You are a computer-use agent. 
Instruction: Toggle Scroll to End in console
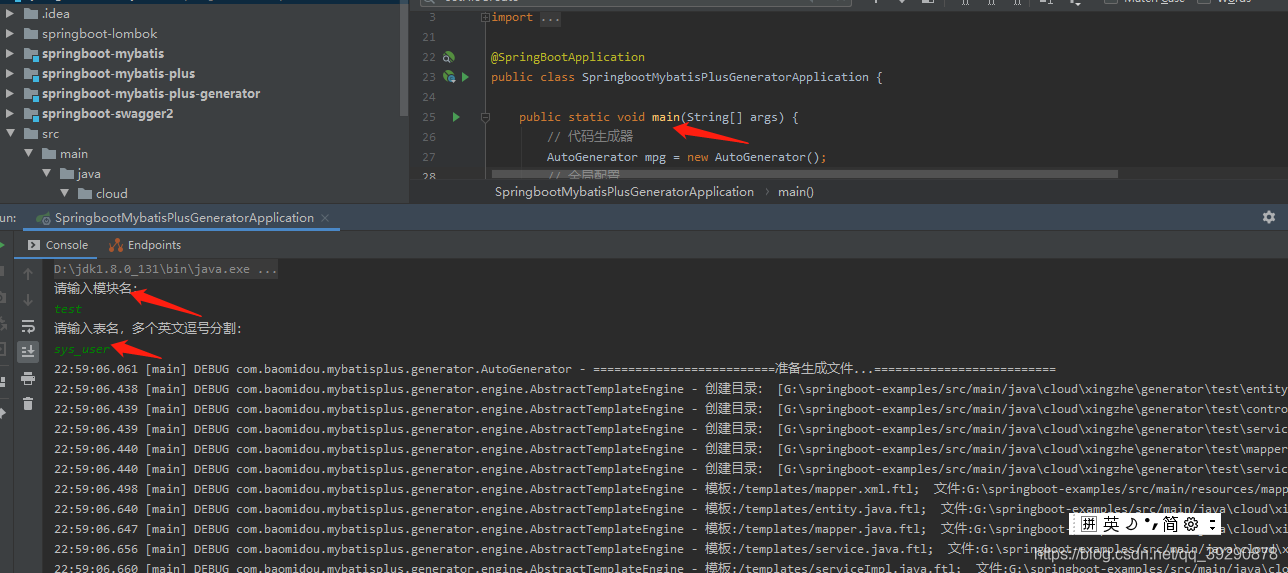click(x=28, y=351)
